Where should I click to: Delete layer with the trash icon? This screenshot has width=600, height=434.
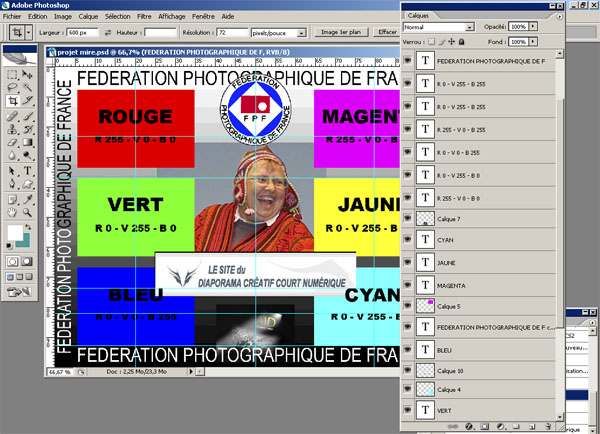pos(548,426)
